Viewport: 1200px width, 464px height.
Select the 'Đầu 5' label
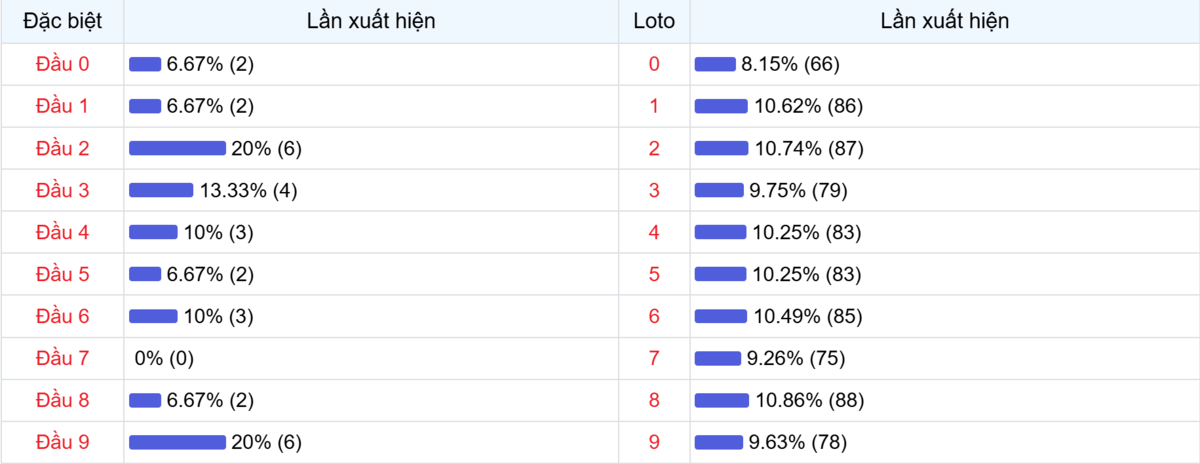coord(62,274)
